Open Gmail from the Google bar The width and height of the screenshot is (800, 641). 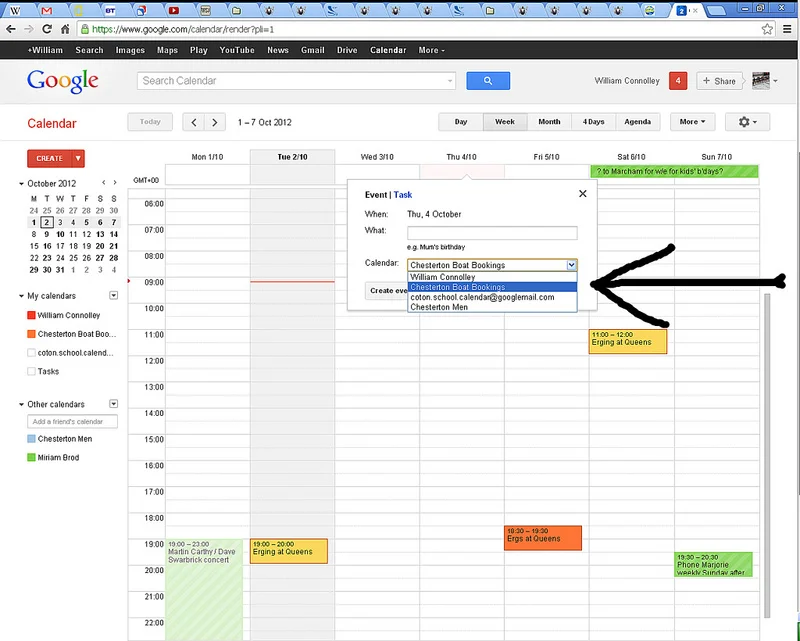[x=312, y=50]
